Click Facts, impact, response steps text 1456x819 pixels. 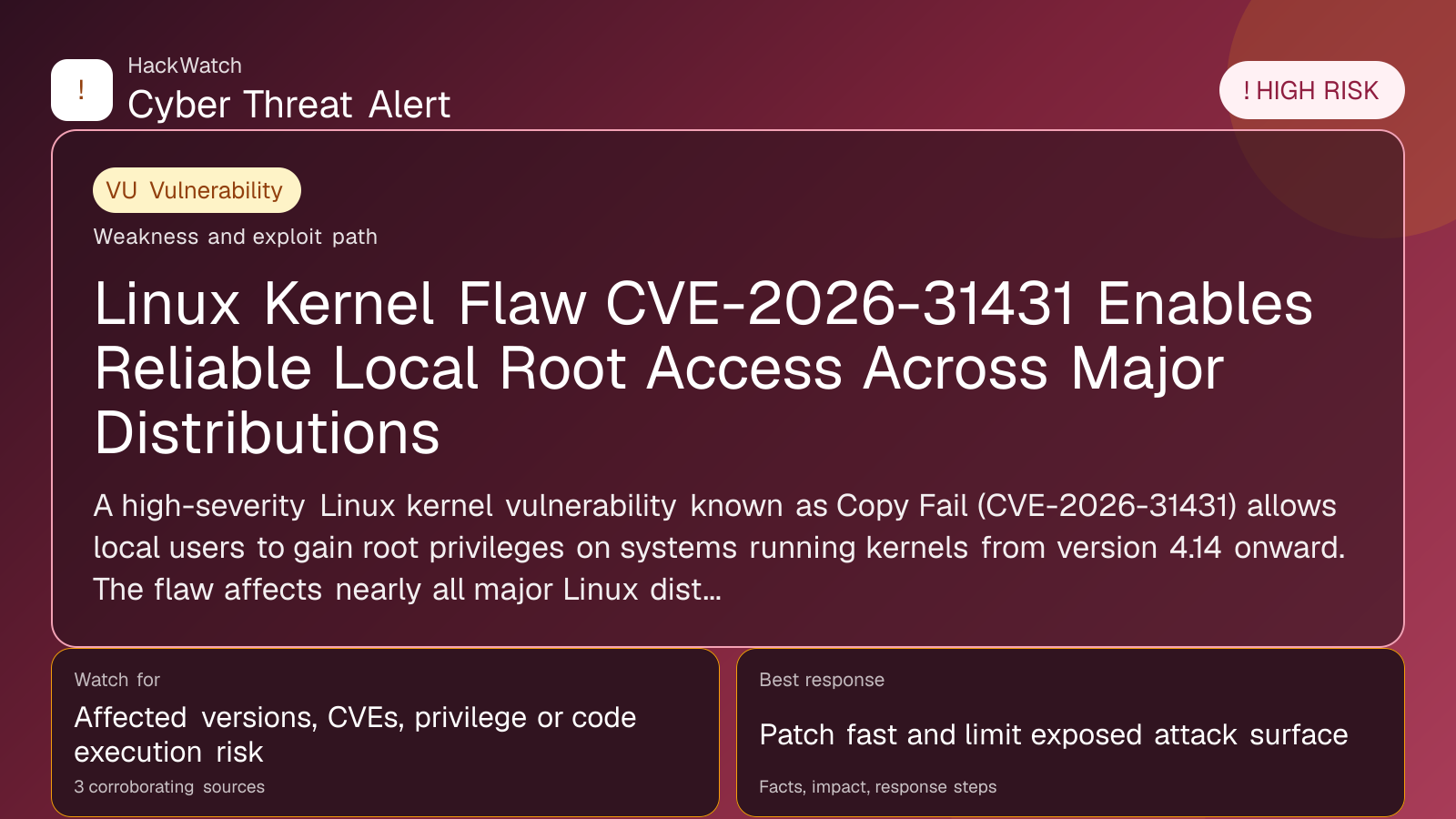[x=877, y=787]
